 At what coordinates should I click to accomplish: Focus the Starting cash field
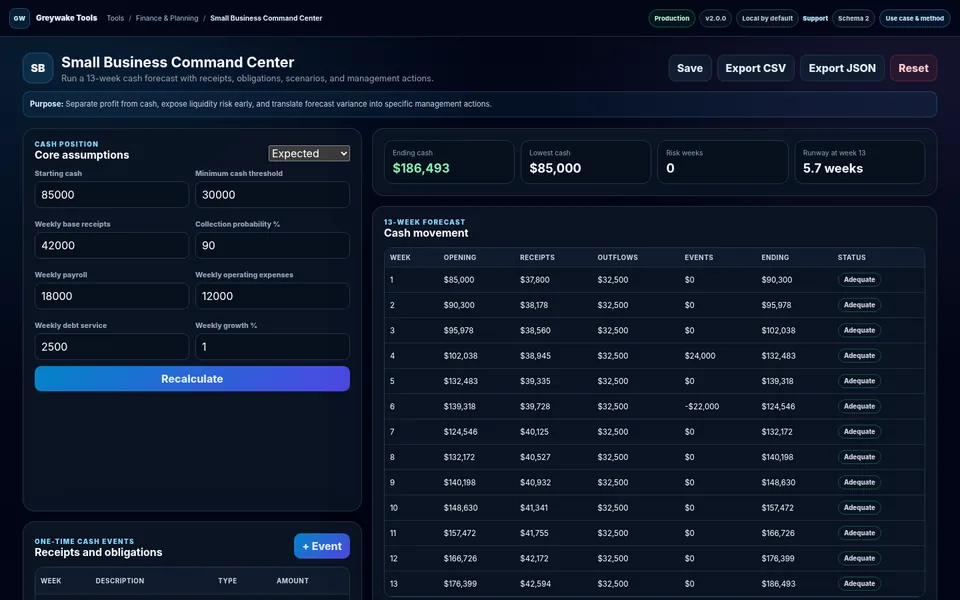[112, 195]
